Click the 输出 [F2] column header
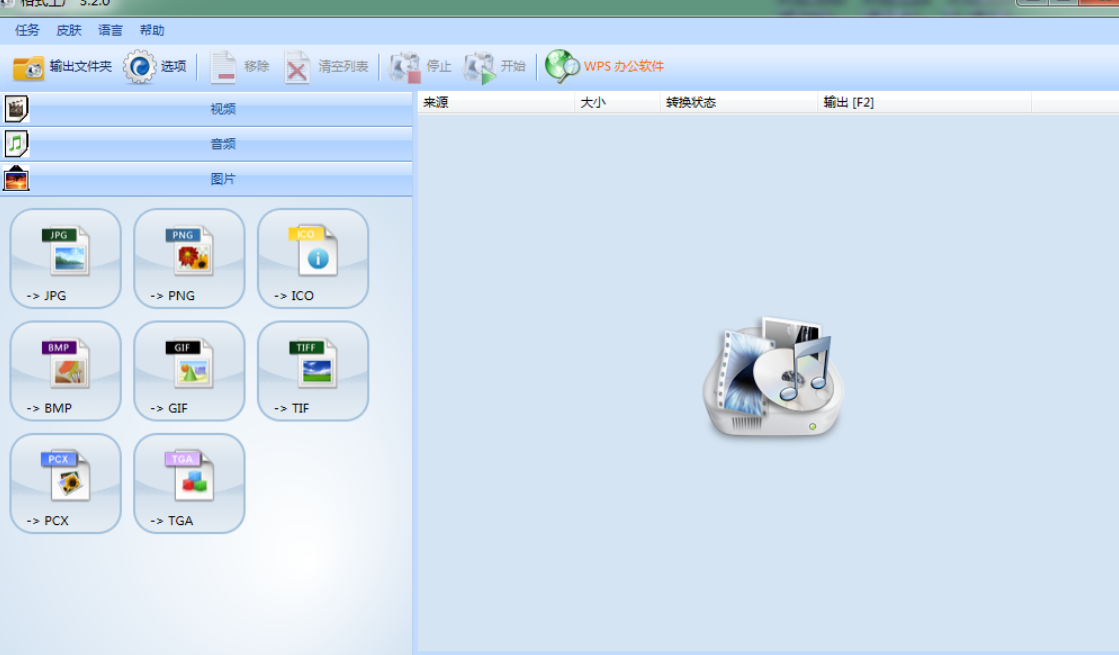This screenshot has width=1119, height=655. point(924,103)
